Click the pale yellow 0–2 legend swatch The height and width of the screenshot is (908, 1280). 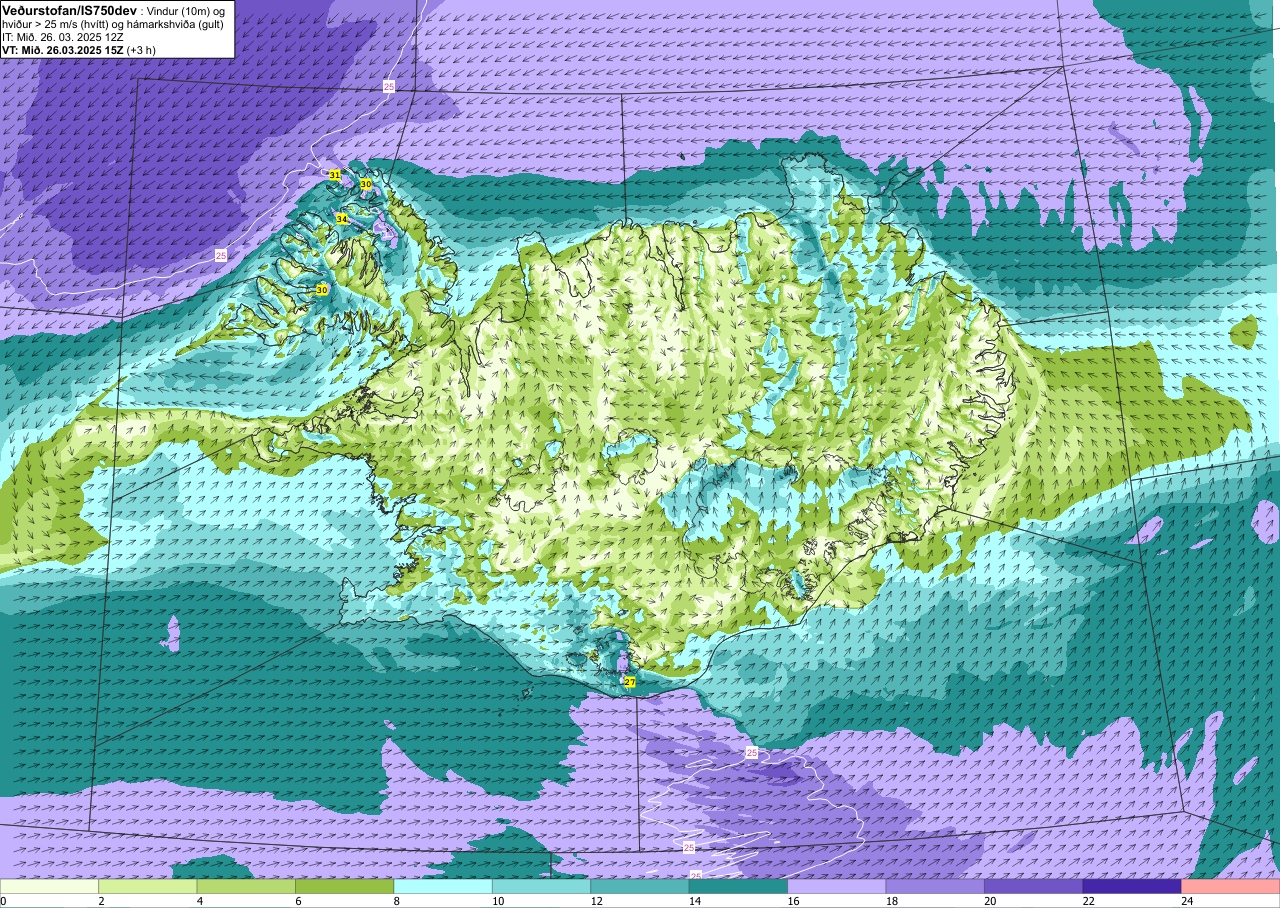[49, 886]
